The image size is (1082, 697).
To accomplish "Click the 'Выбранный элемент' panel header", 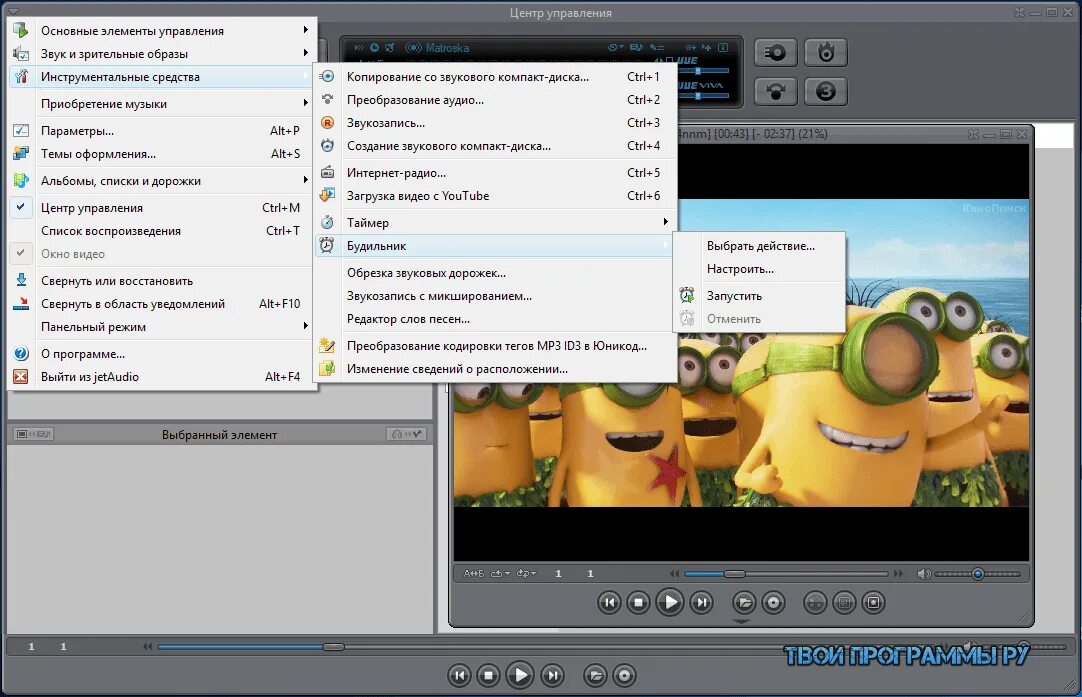I will (x=219, y=435).
